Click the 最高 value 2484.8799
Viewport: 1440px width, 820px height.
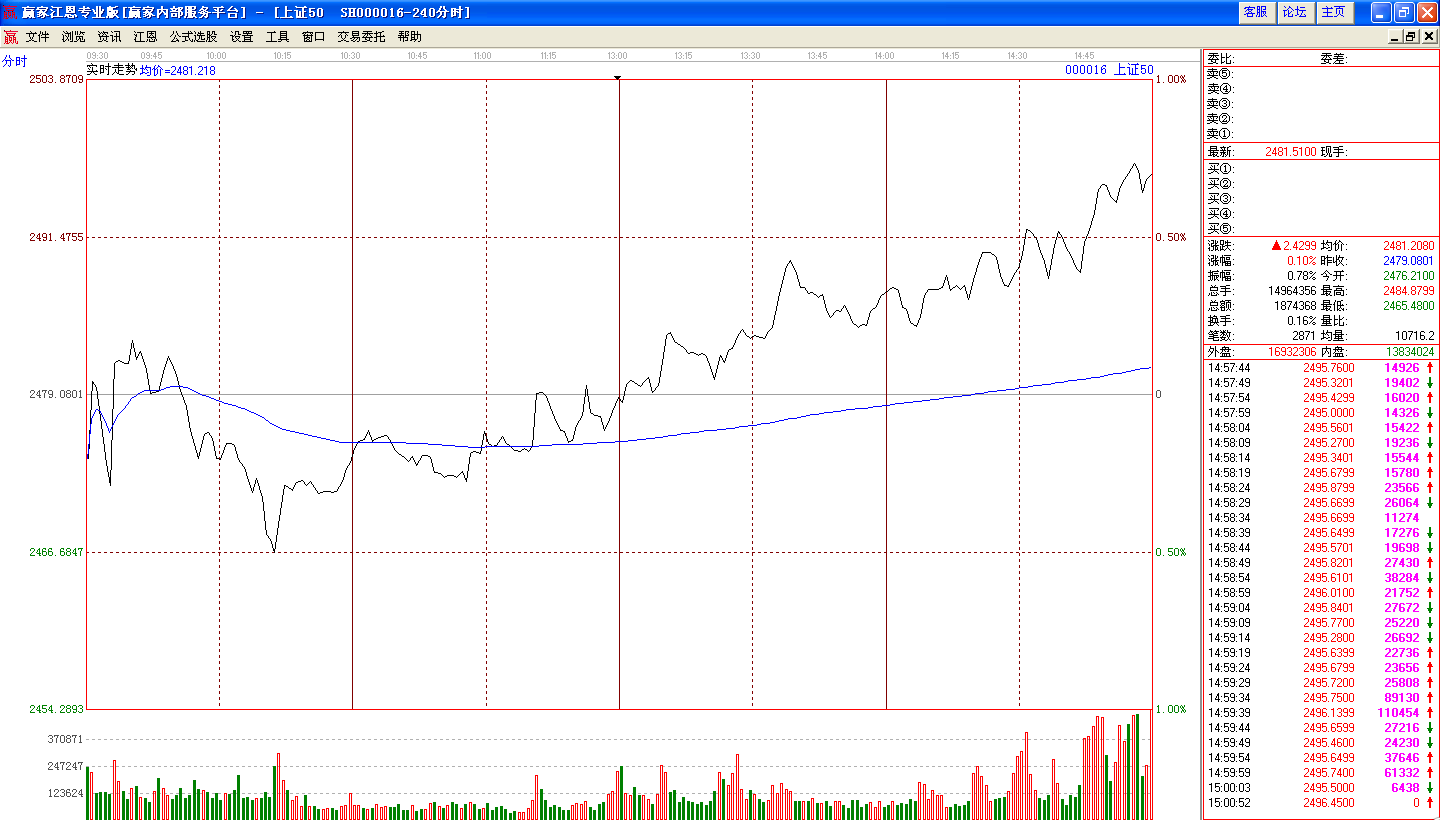[1408, 291]
